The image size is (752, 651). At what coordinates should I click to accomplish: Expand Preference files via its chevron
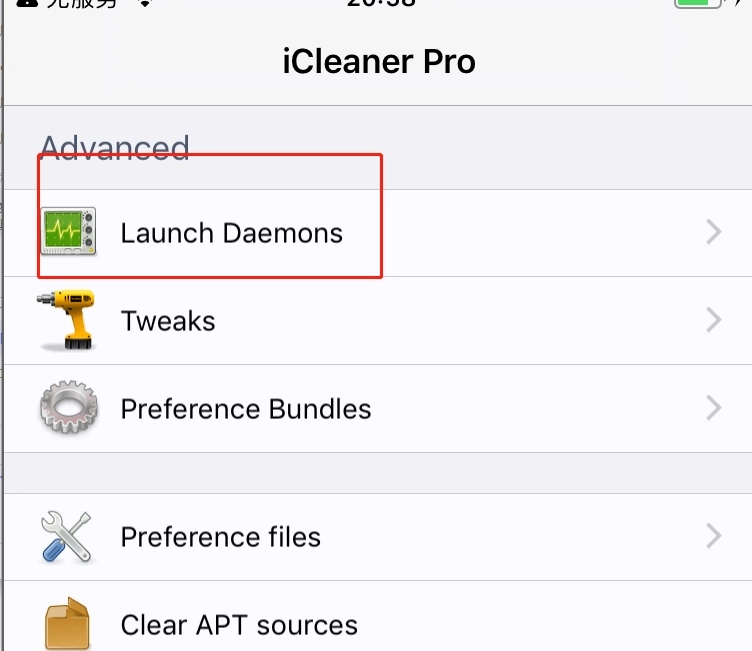(714, 536)
